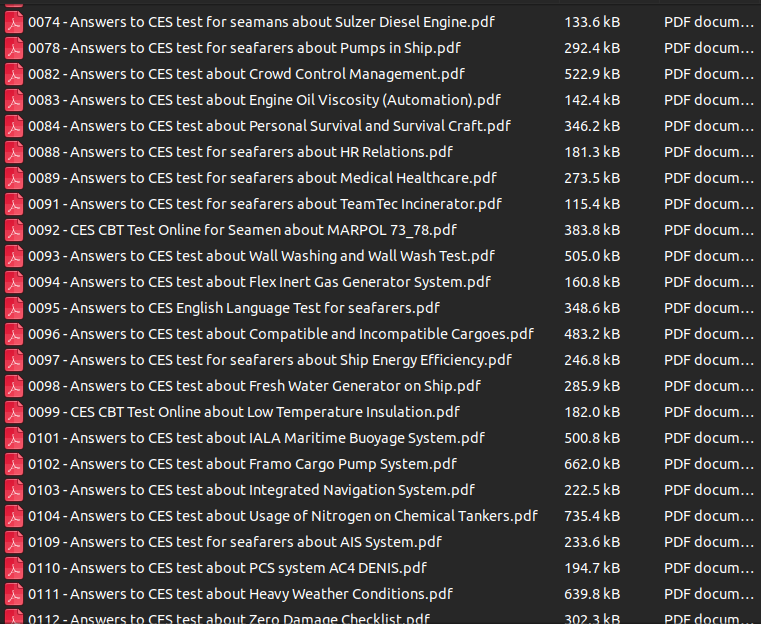
Task: Click PDF icon for 0095 English Language Test
Action: click(x=14, y=308)
